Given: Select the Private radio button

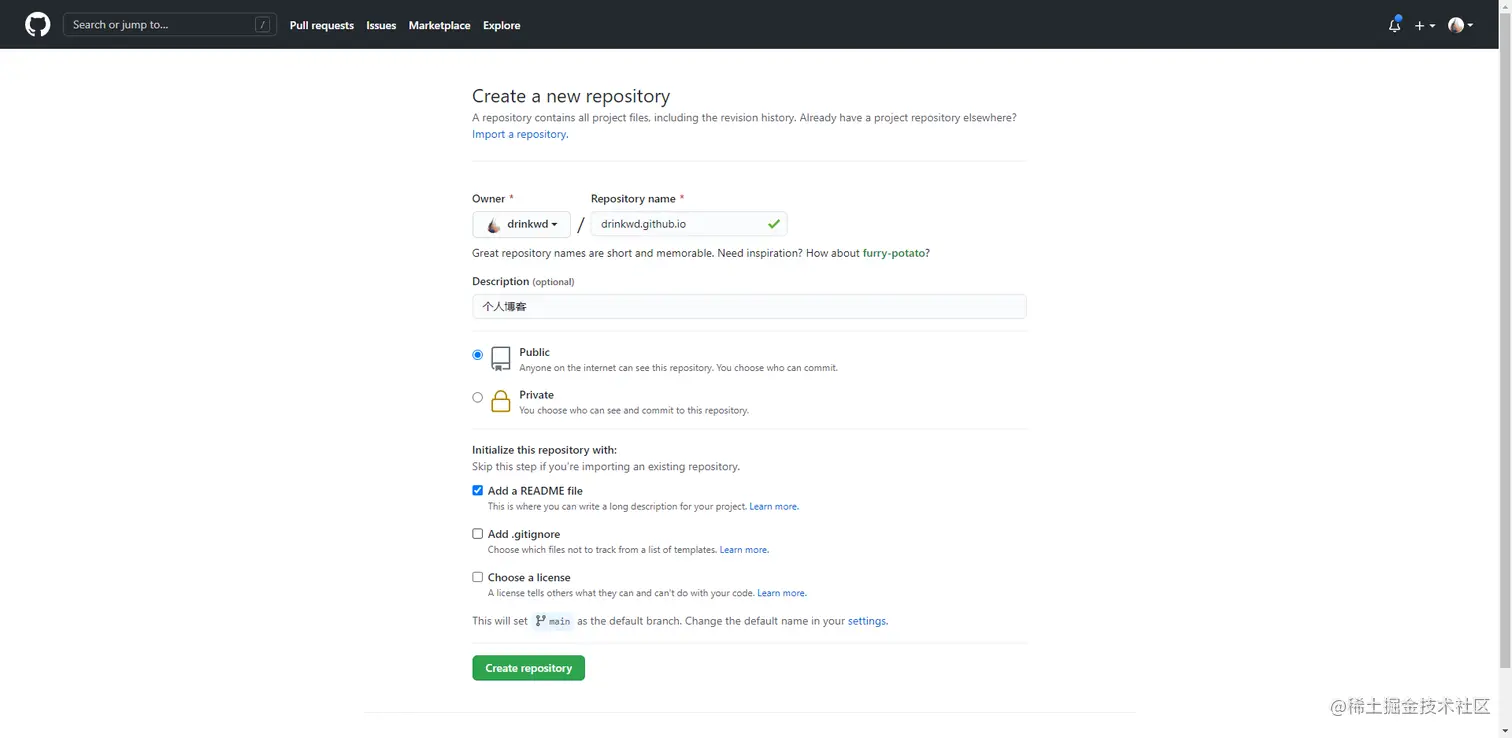Looking at the screenshot, I should (x=477, y=397).
